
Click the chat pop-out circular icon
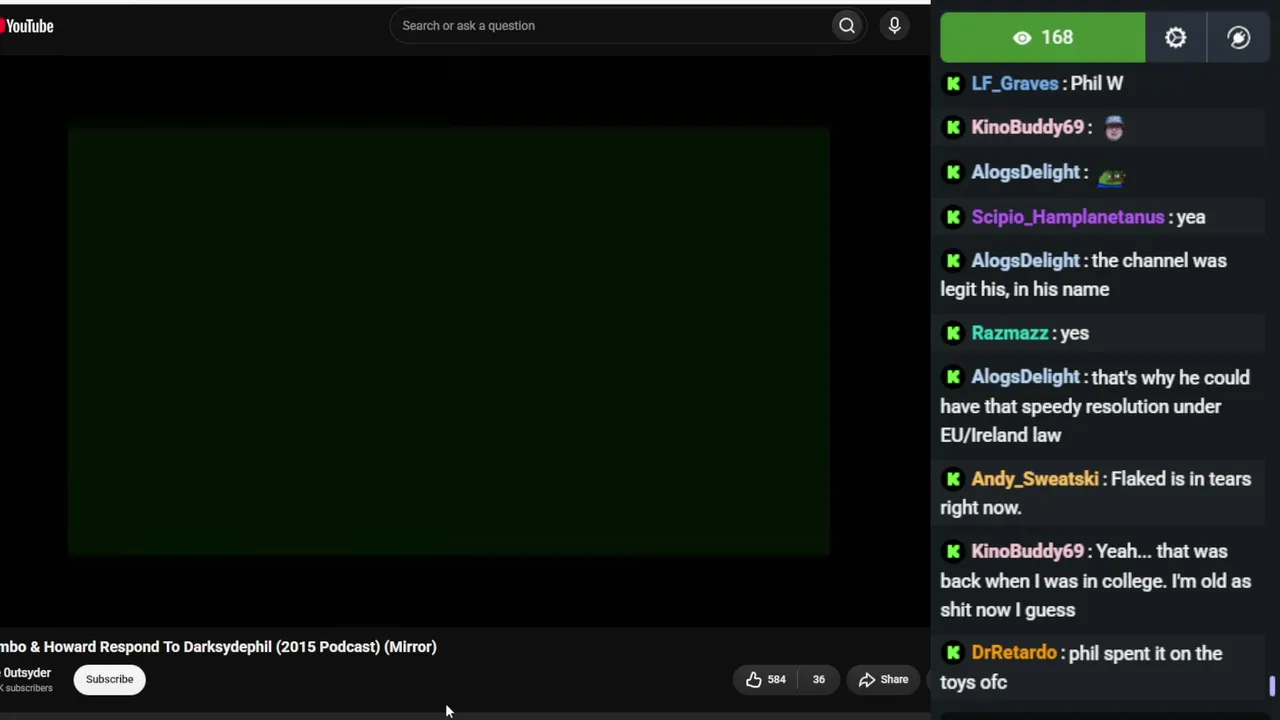tap(1239, 38)
